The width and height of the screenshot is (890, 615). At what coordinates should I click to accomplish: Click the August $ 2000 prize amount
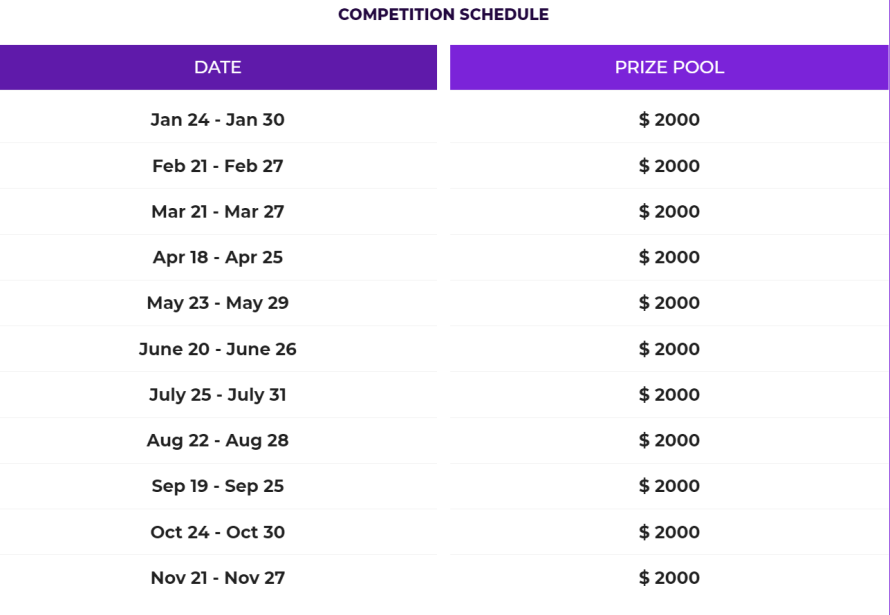(x=669, y=440)
